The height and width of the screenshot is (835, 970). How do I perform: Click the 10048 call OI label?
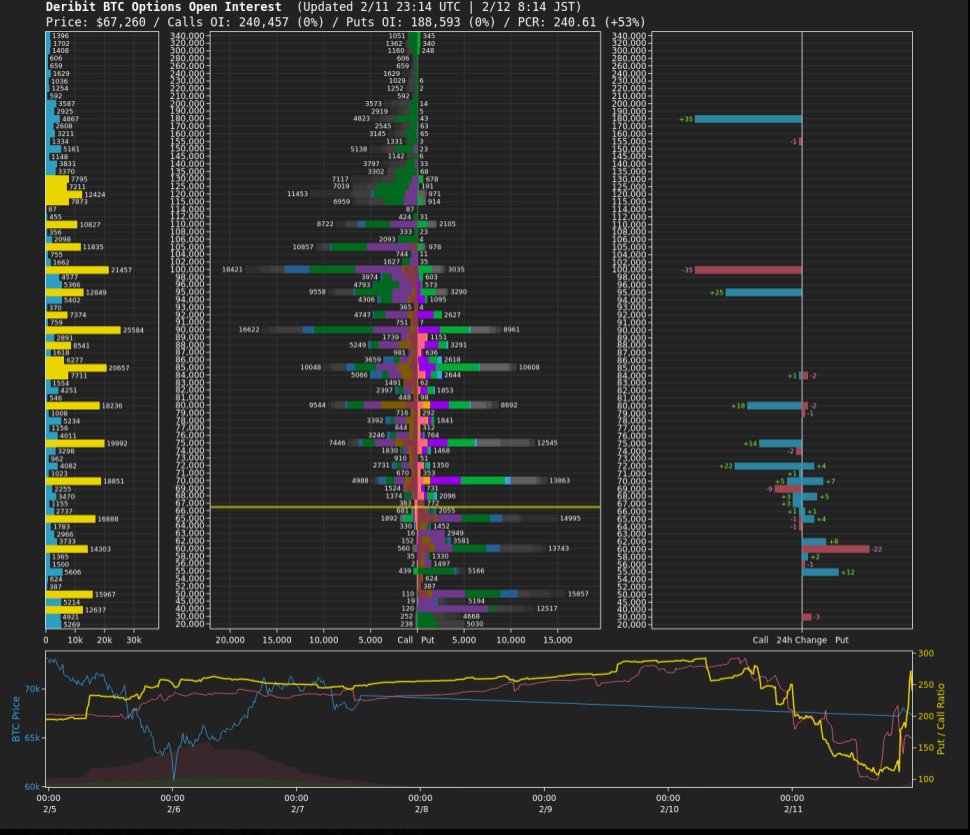coord(311,367)
